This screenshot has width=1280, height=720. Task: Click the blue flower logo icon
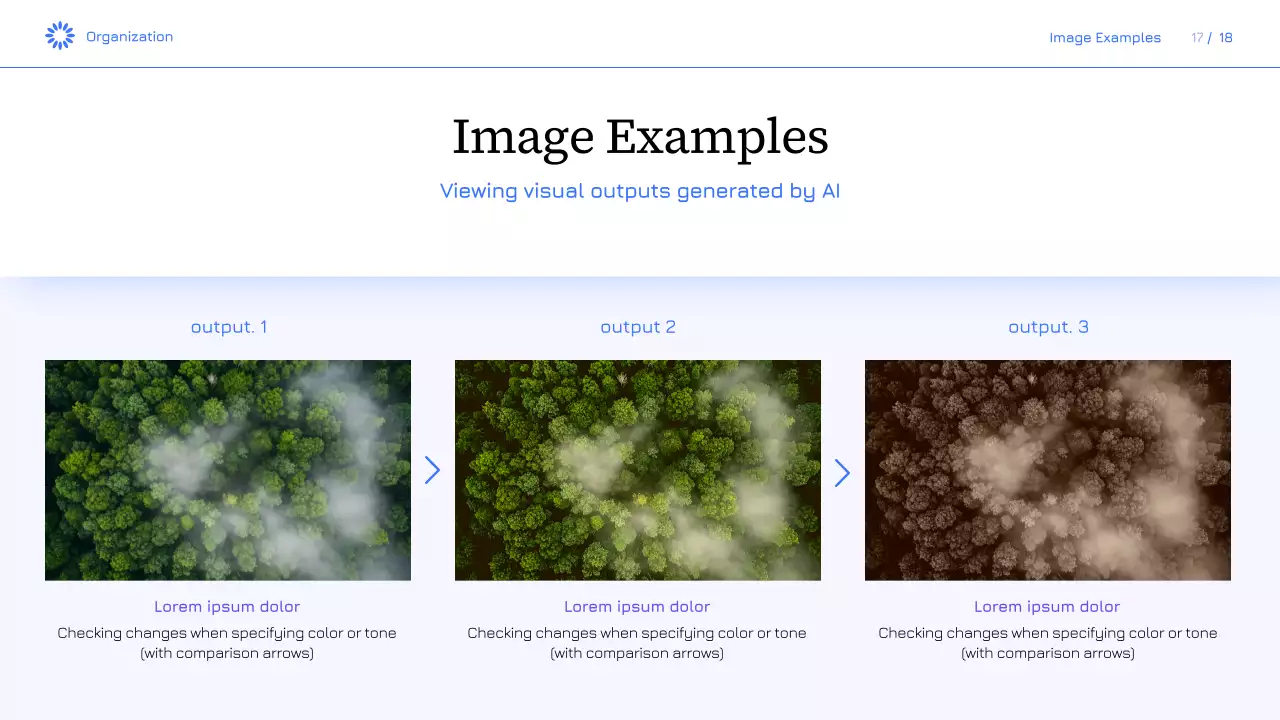[60, 36]
